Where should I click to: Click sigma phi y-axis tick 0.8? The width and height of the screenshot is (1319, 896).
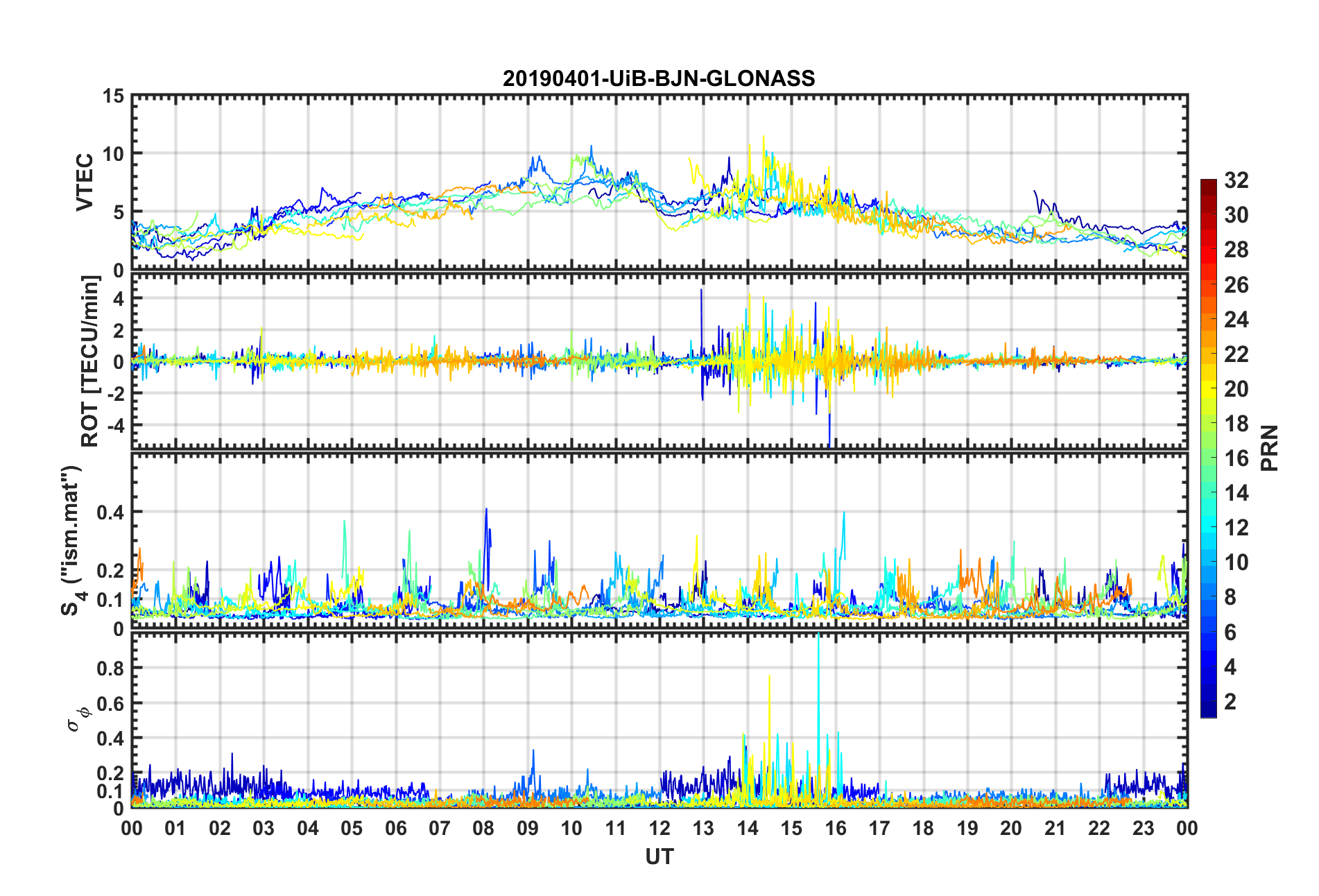click(110, 669)
